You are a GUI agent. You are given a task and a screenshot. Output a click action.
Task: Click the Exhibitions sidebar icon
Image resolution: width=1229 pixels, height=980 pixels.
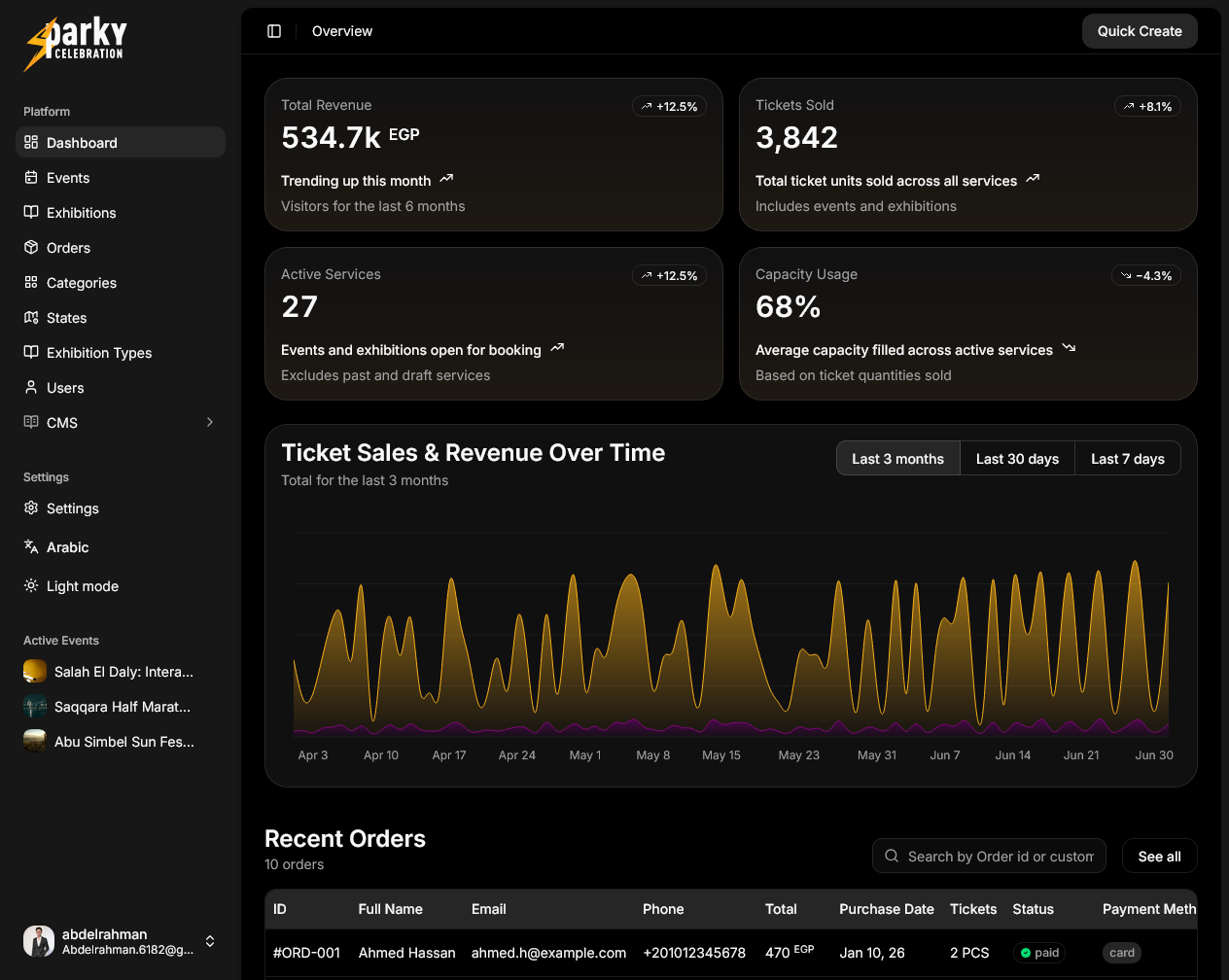coord(30,212)
